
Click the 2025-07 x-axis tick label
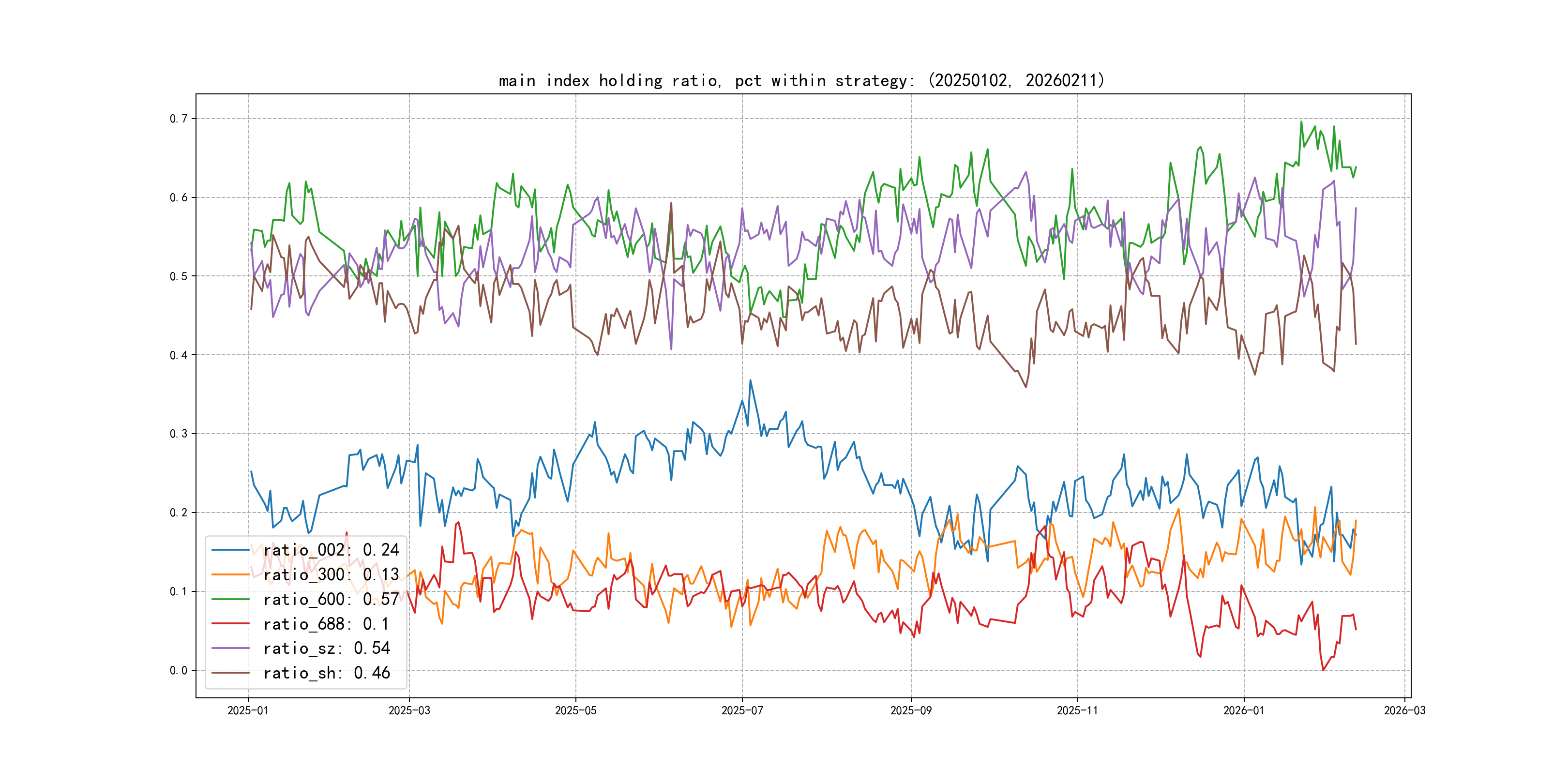pyautogui.click(x=742, y=711)
